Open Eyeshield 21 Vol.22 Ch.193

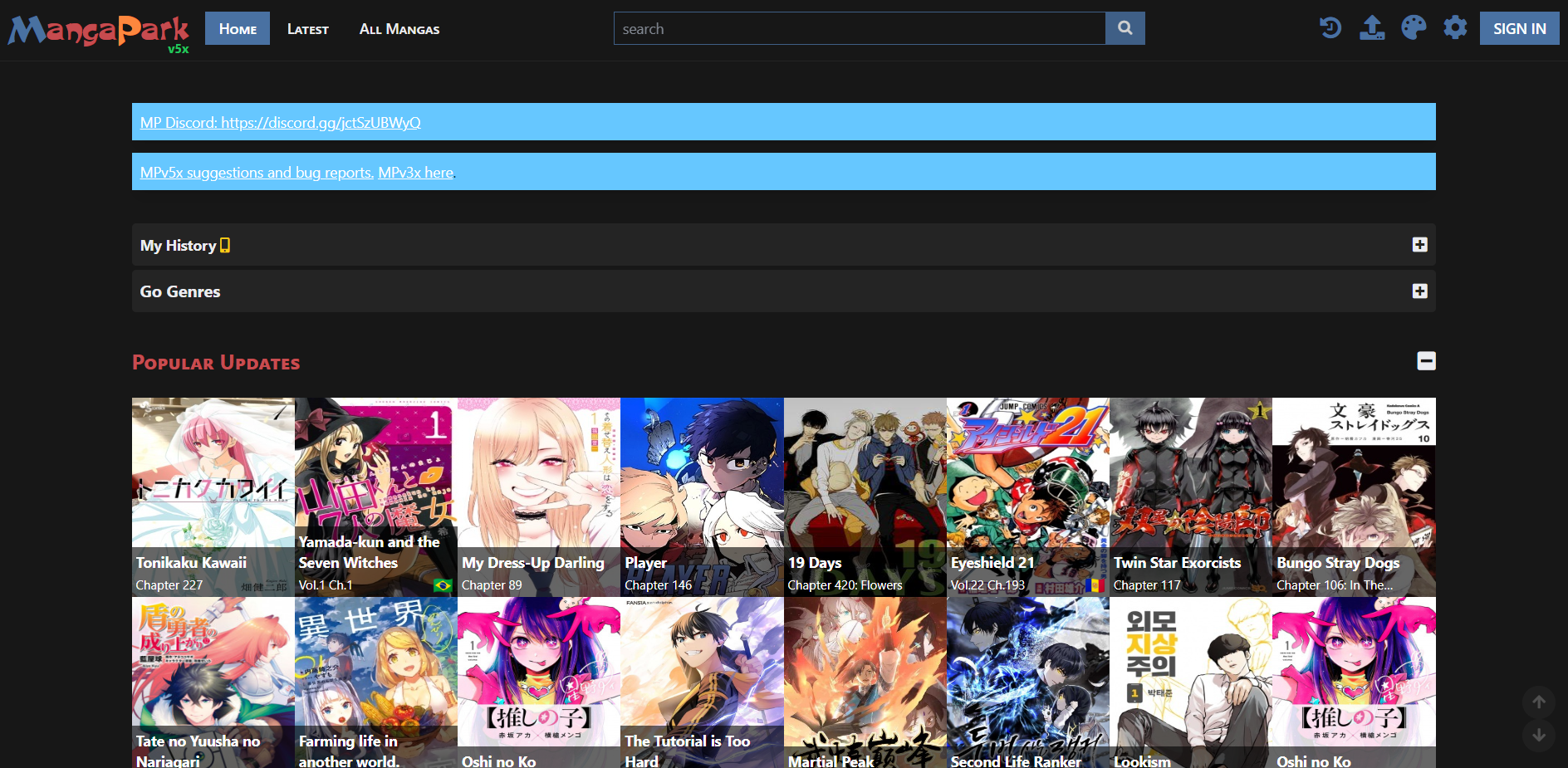[987, 585]
